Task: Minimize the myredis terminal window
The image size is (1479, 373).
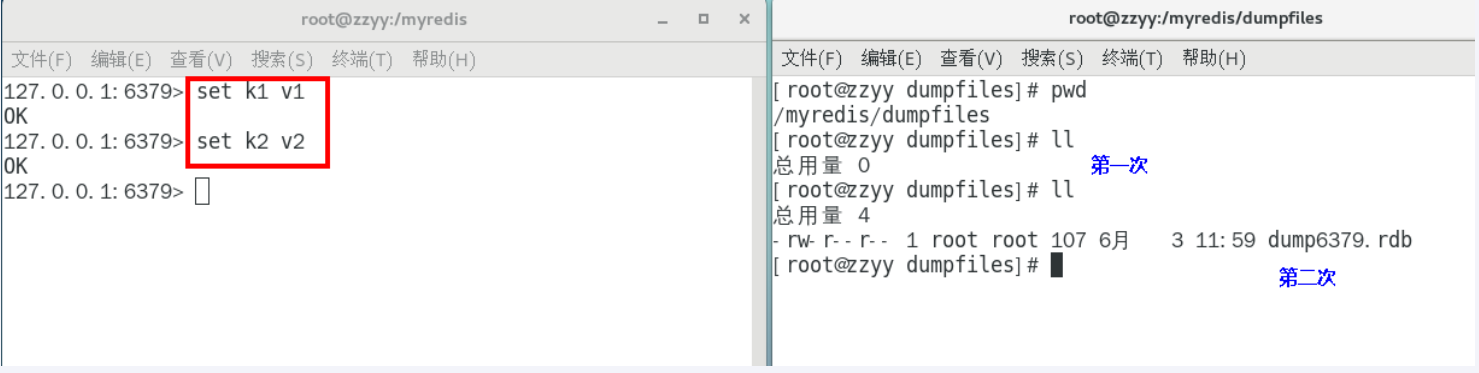Action: 662,19
